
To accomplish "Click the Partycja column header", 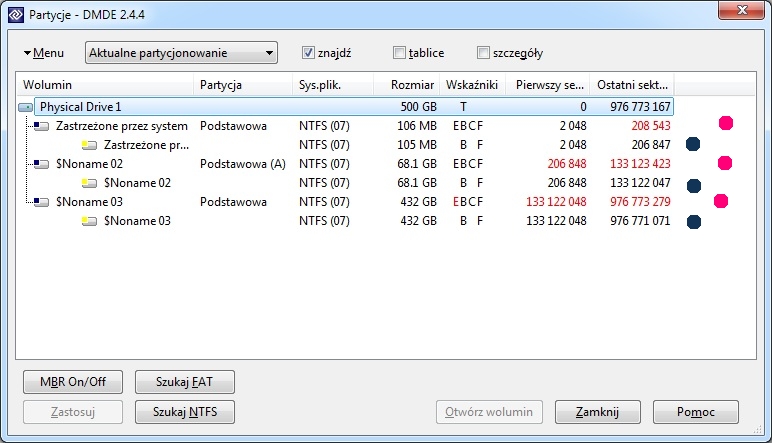I will pos(243,85).
